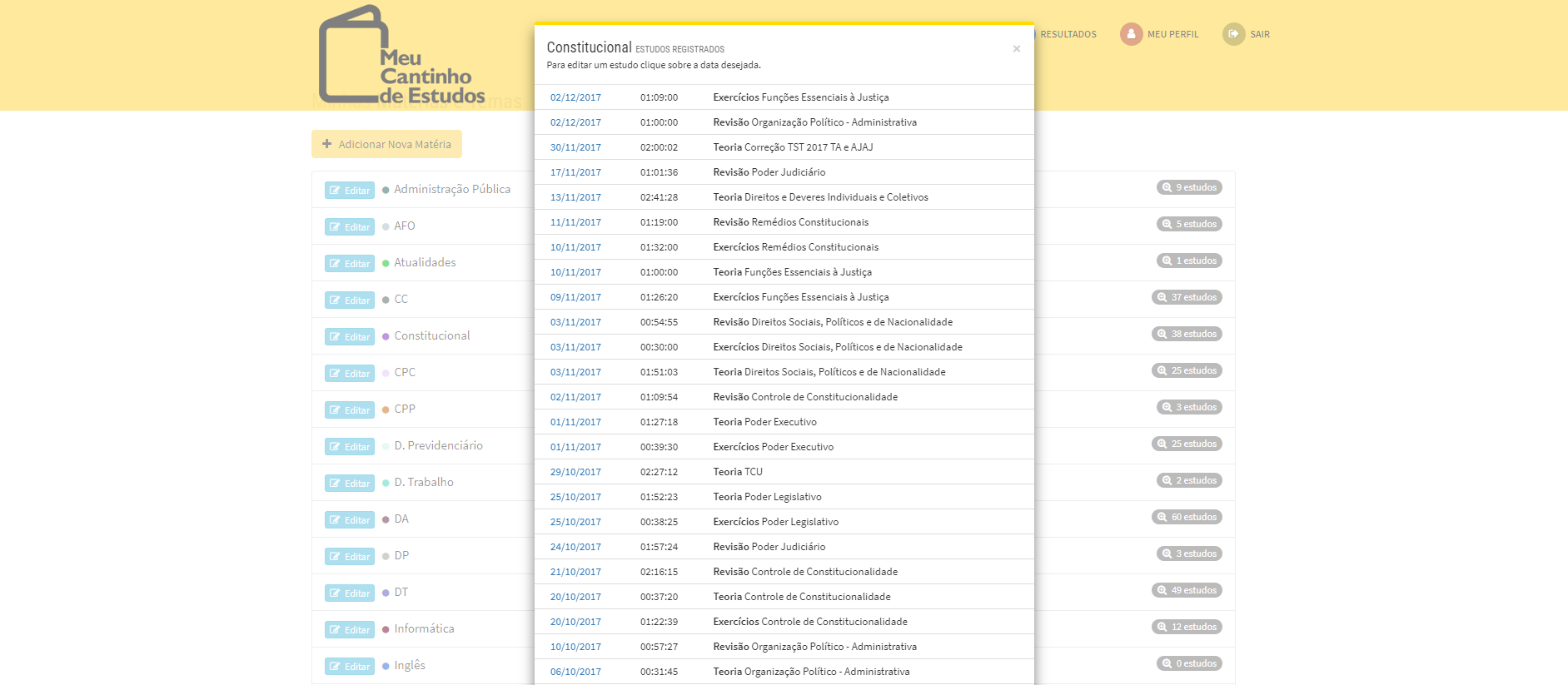Select duration 02:27:12 in study list

pos(659,472)
